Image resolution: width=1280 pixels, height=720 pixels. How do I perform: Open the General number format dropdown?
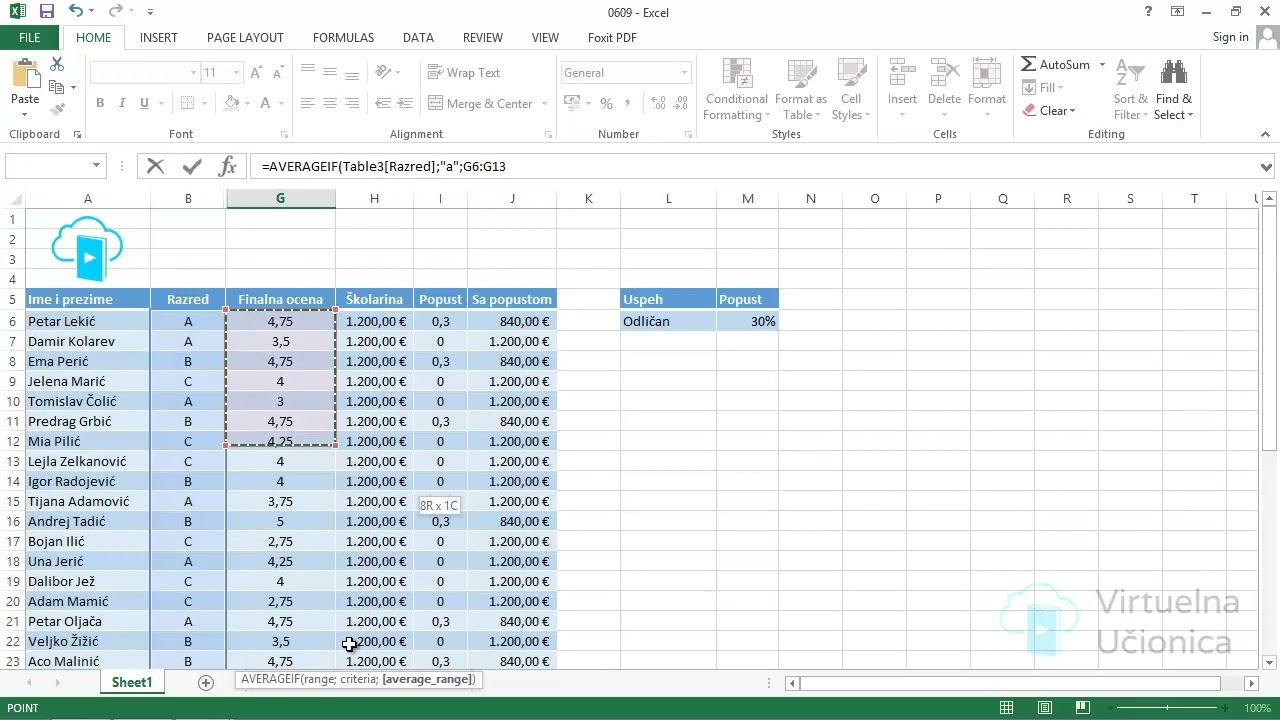[x=685, y=73]
